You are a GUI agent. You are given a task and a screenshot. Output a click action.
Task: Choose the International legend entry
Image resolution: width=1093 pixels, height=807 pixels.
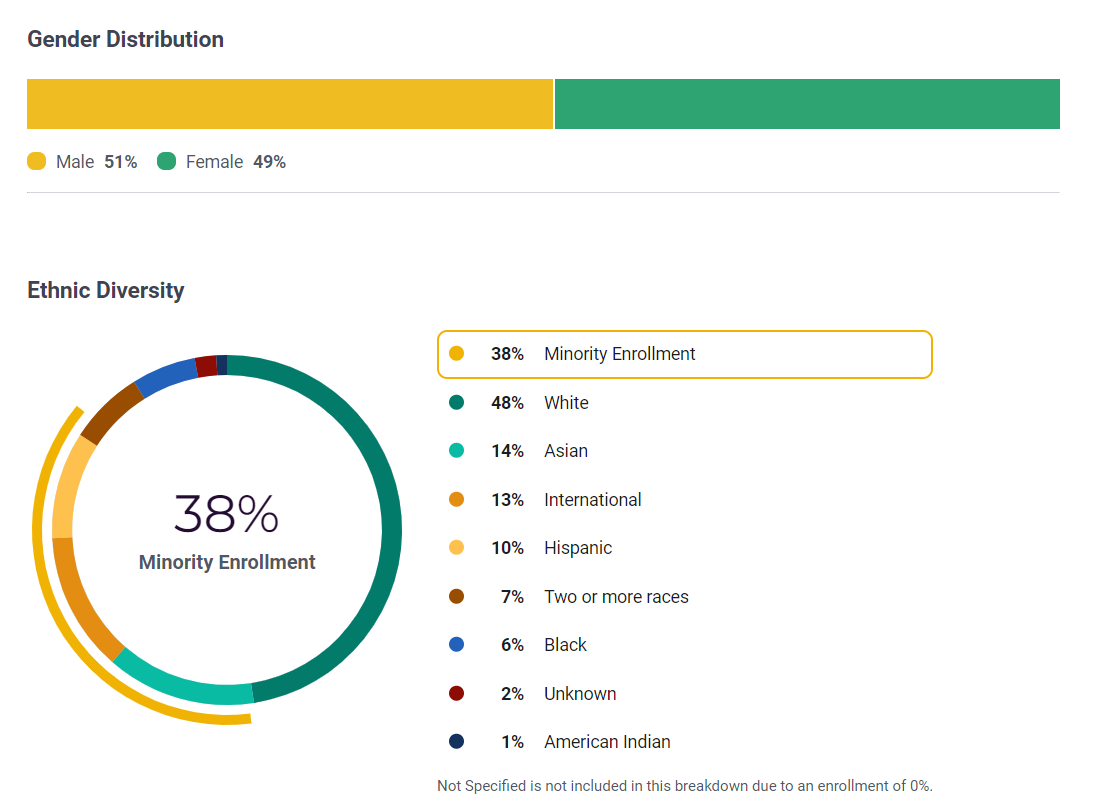(x=592, y=500)
